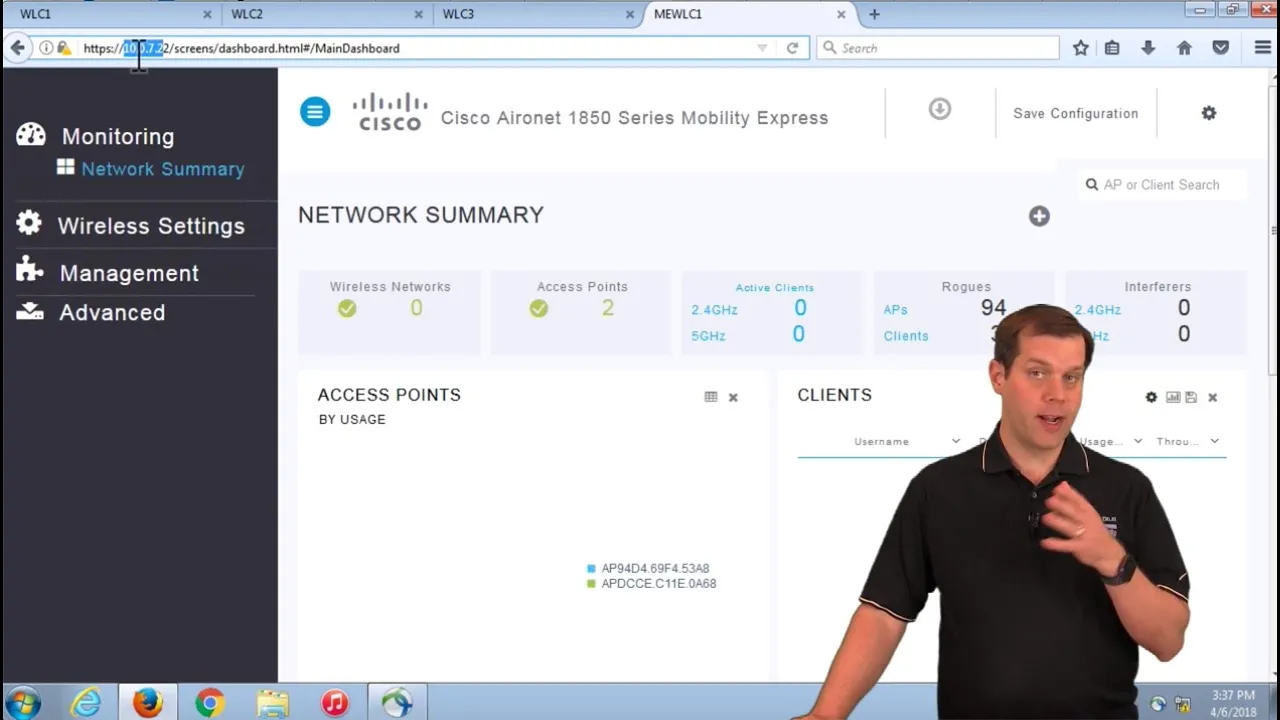Viewport: 1280px width, 720px height.
Task: Click the Advanced download-tray icon
Action: 30,311
